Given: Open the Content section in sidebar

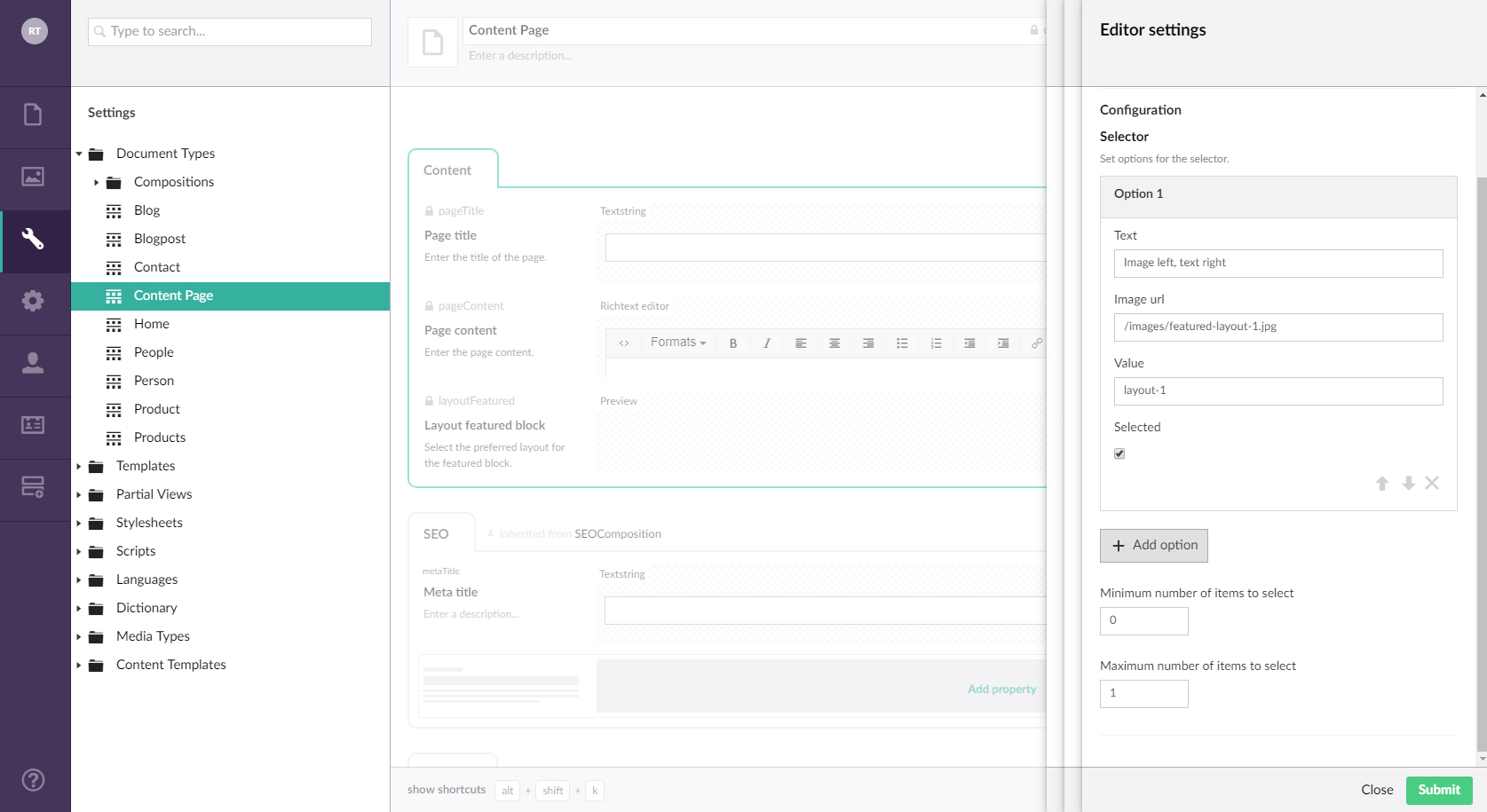Looking at the screenshot, I should click(x=33, y=114).
